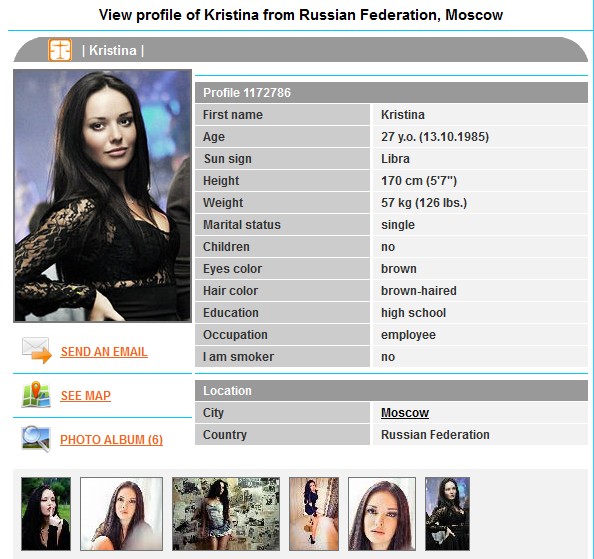Click the envelope email icon
Screen dimensions: 594x559
(x=37, y=350)
